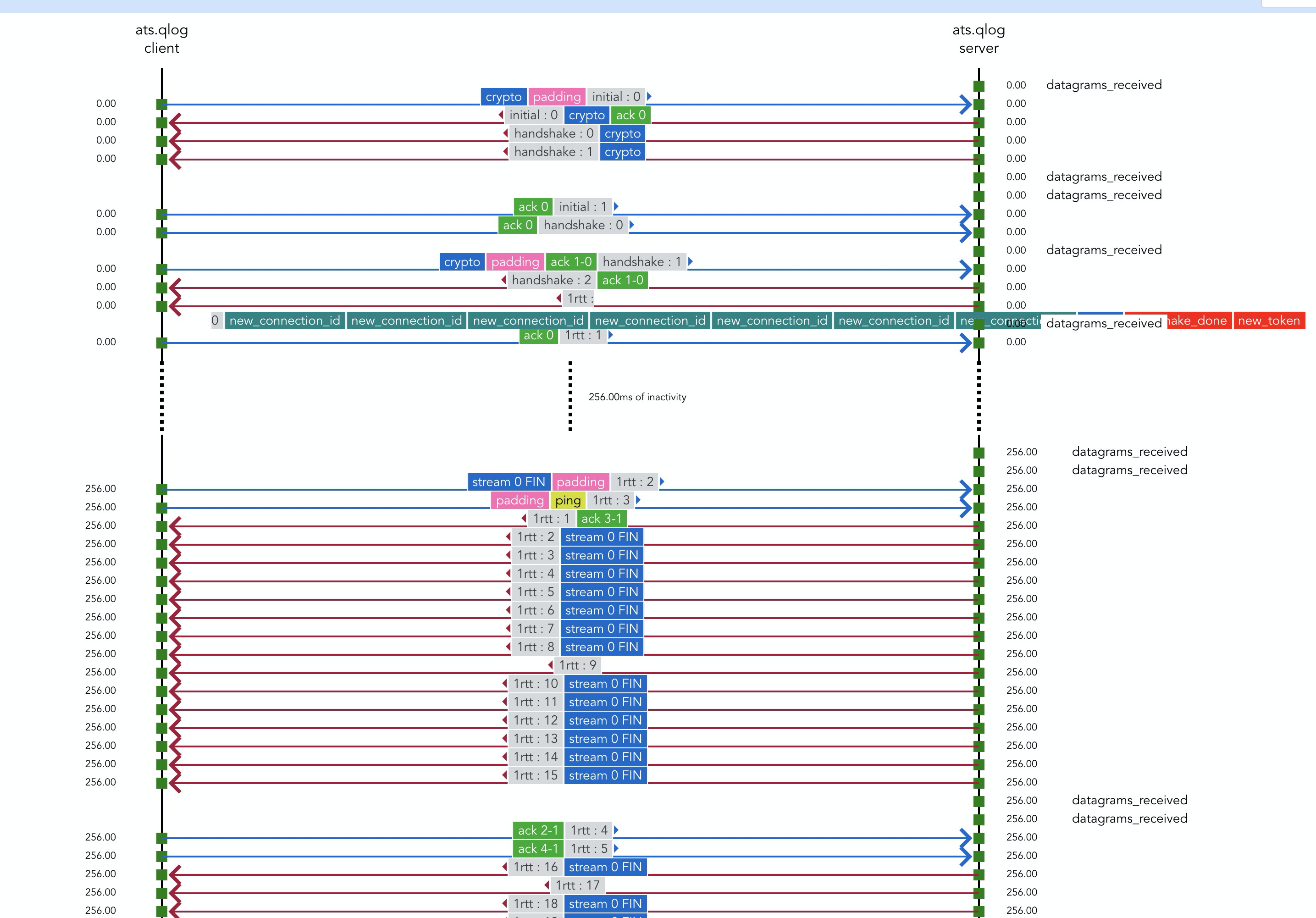This screenshot has height=918, width=1316.
Task: Click the initial : 1 packet label
Action: tap(582, 207)
